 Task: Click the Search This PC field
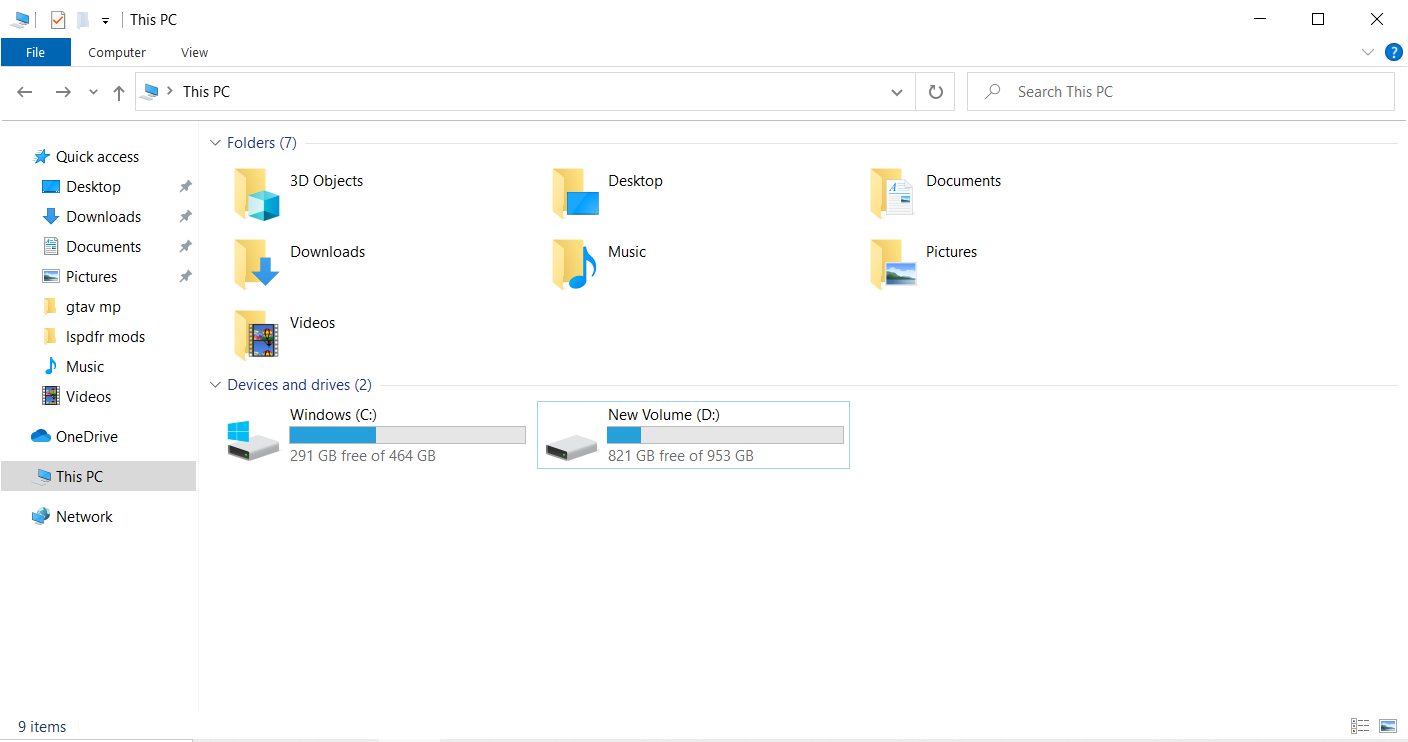point(1181,92)
